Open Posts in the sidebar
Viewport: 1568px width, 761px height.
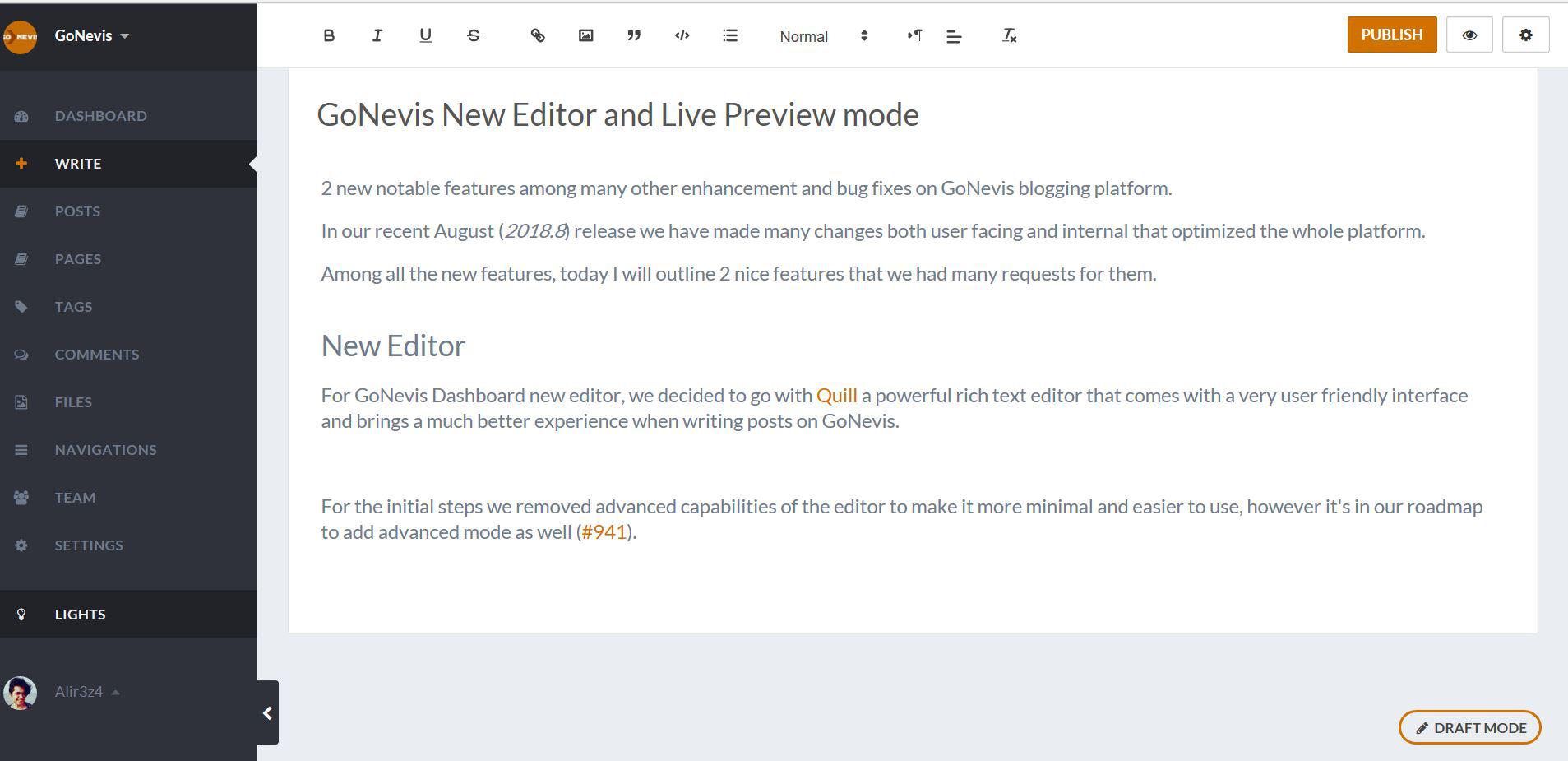tap(128, 211)
